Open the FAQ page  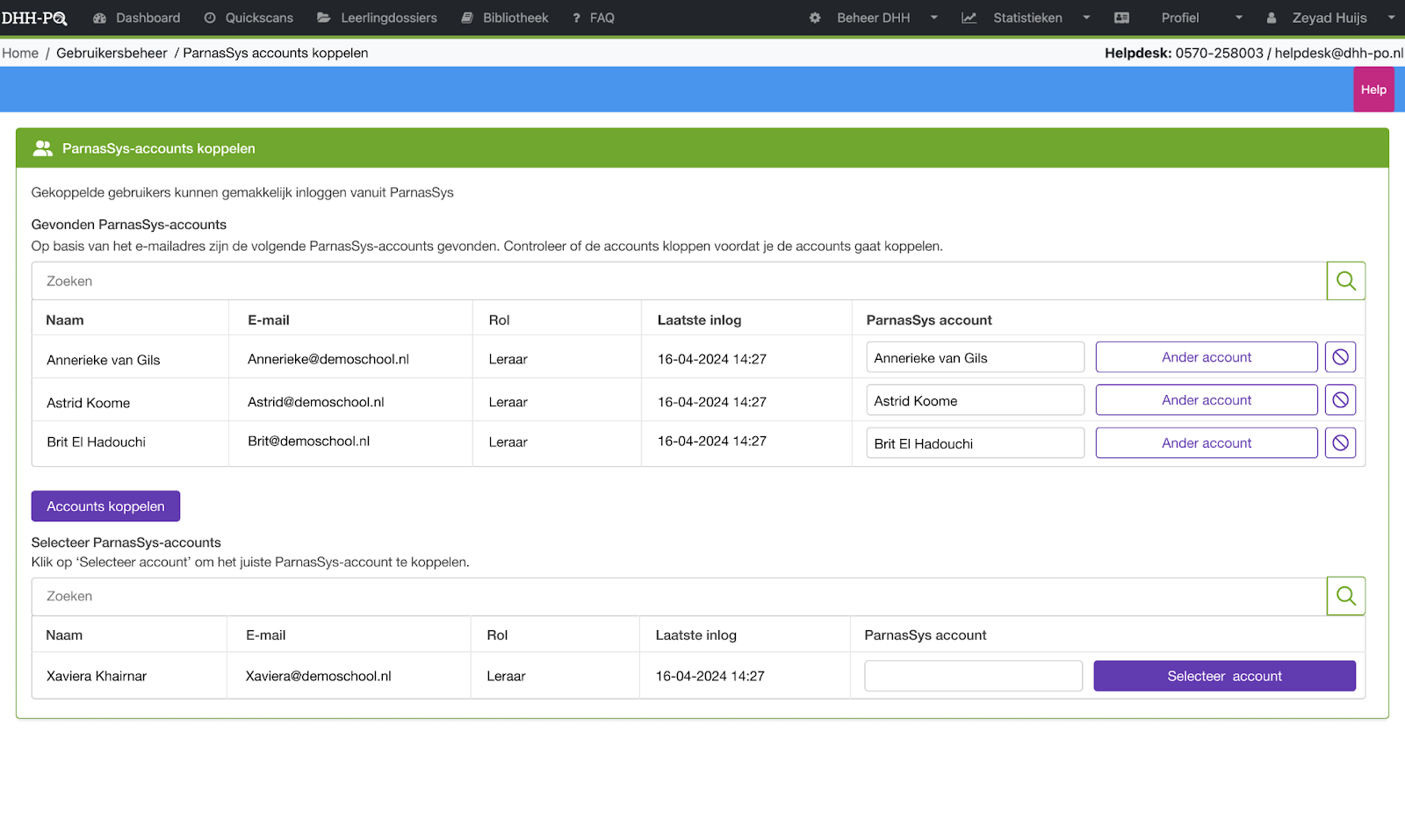coord(594,18)
